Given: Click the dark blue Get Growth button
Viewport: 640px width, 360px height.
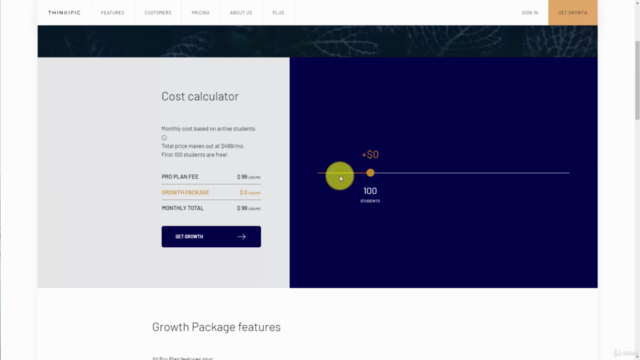Looking at the screenshot, I should tap(211, 236).
